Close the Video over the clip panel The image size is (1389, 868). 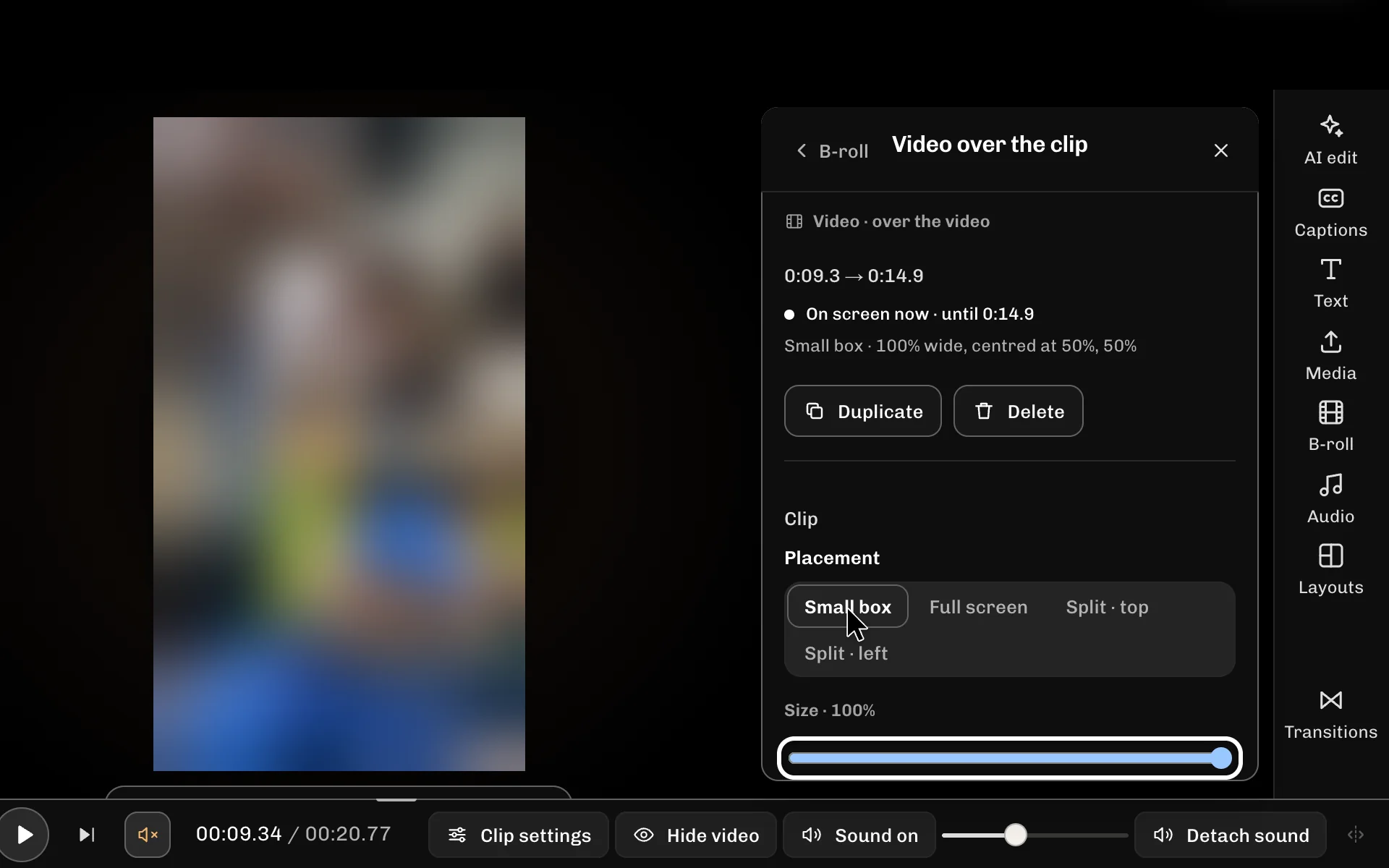[1220, 150]
